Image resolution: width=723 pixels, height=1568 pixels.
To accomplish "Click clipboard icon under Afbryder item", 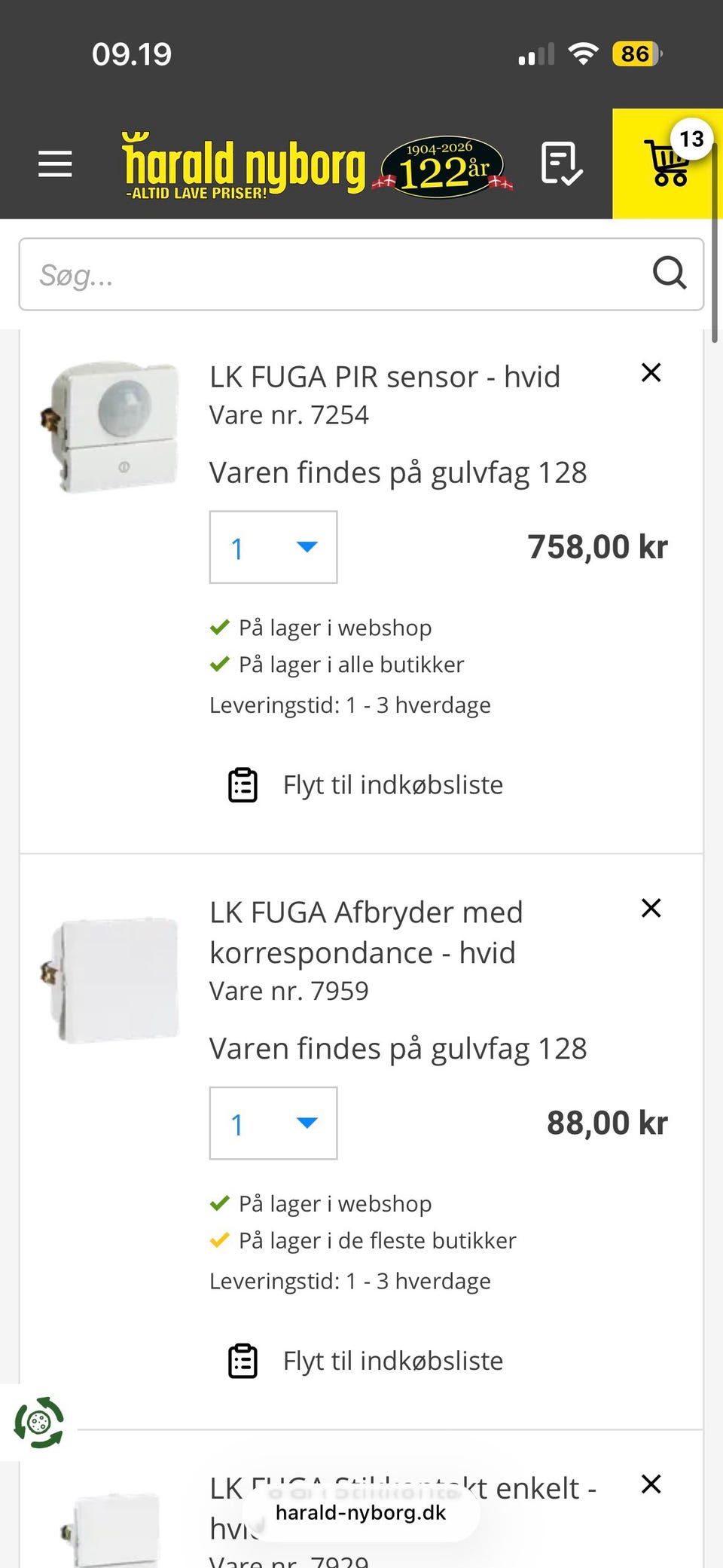I will [x=243, y=1361].
